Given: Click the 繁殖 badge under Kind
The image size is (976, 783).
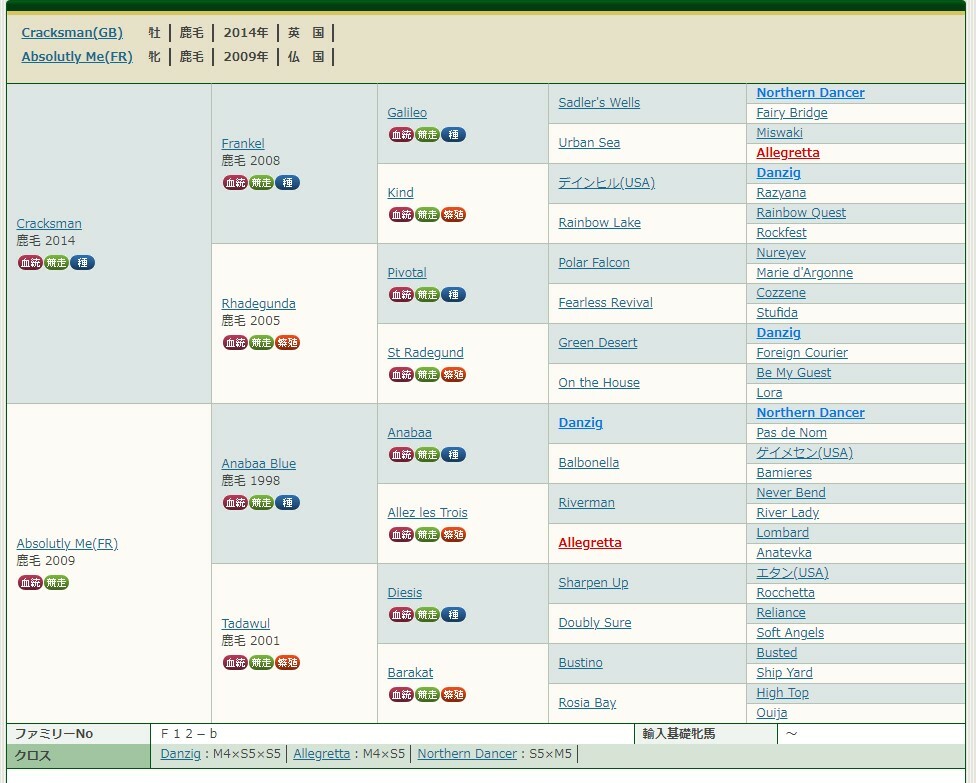Looking at the screenshot, I should [453, 215].
